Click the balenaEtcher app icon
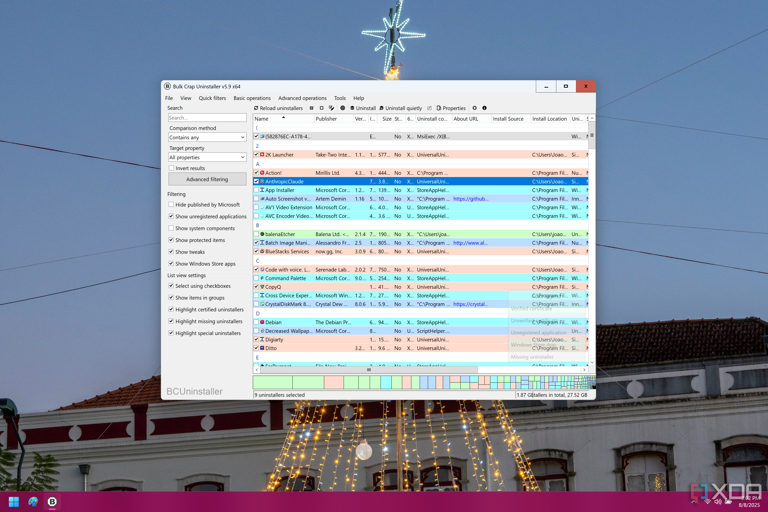Image resolution: width=768 pixels, height=512 pixels. (262, 234)
